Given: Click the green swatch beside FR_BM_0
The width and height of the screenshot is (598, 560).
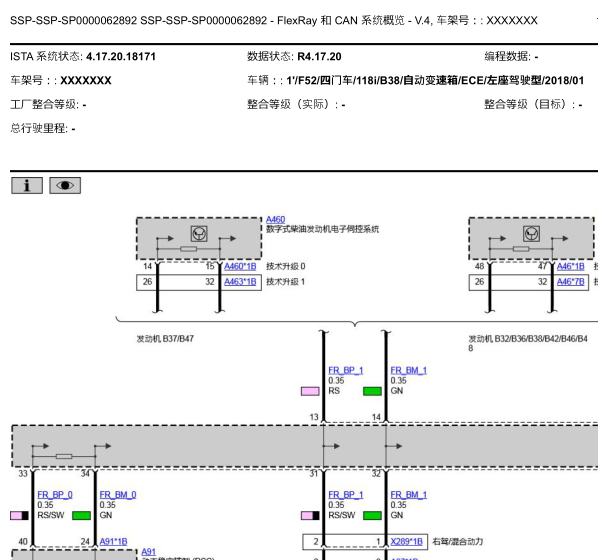Looking at the screenshot, I should 81,516.
